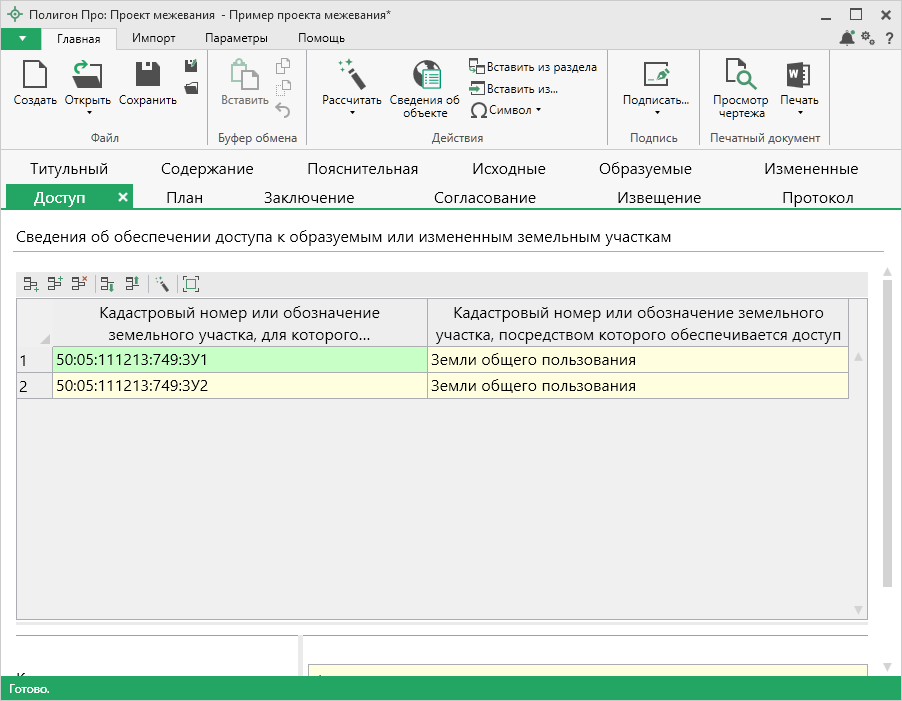The image size is (902, 701).
Task: Click the Сохранить floppy disk icon
Action: 148,76
